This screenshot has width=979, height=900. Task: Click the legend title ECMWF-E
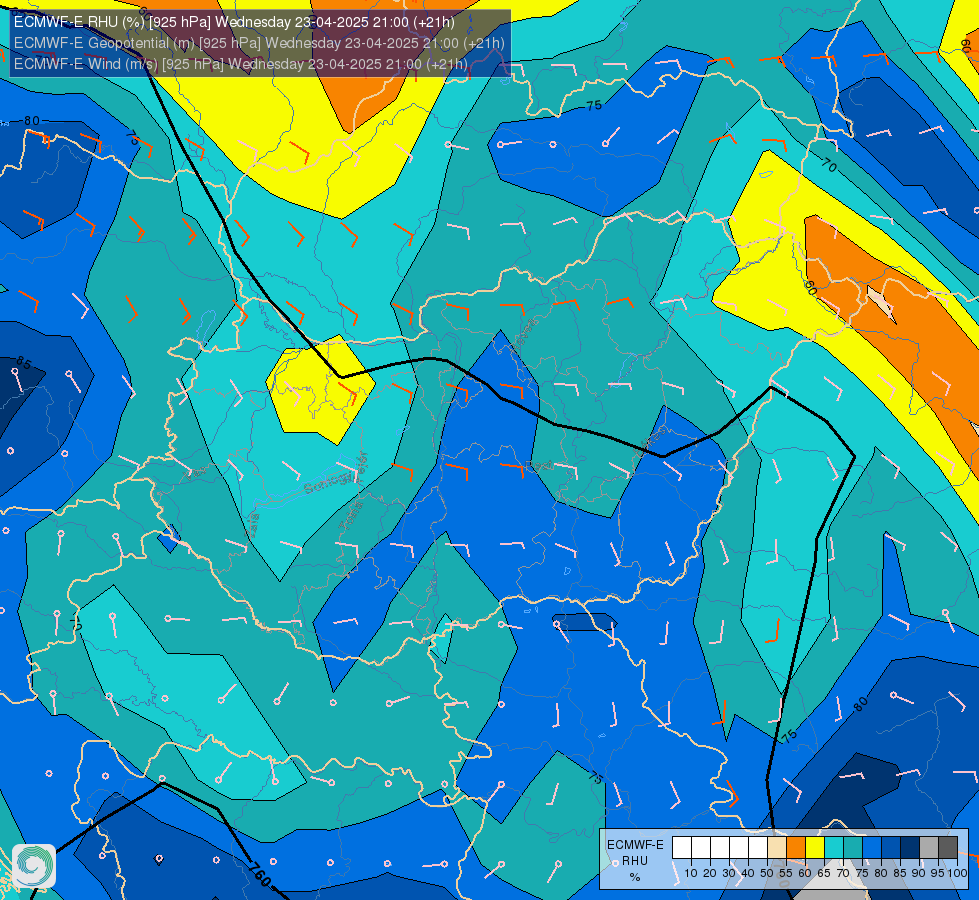(636, 845)
